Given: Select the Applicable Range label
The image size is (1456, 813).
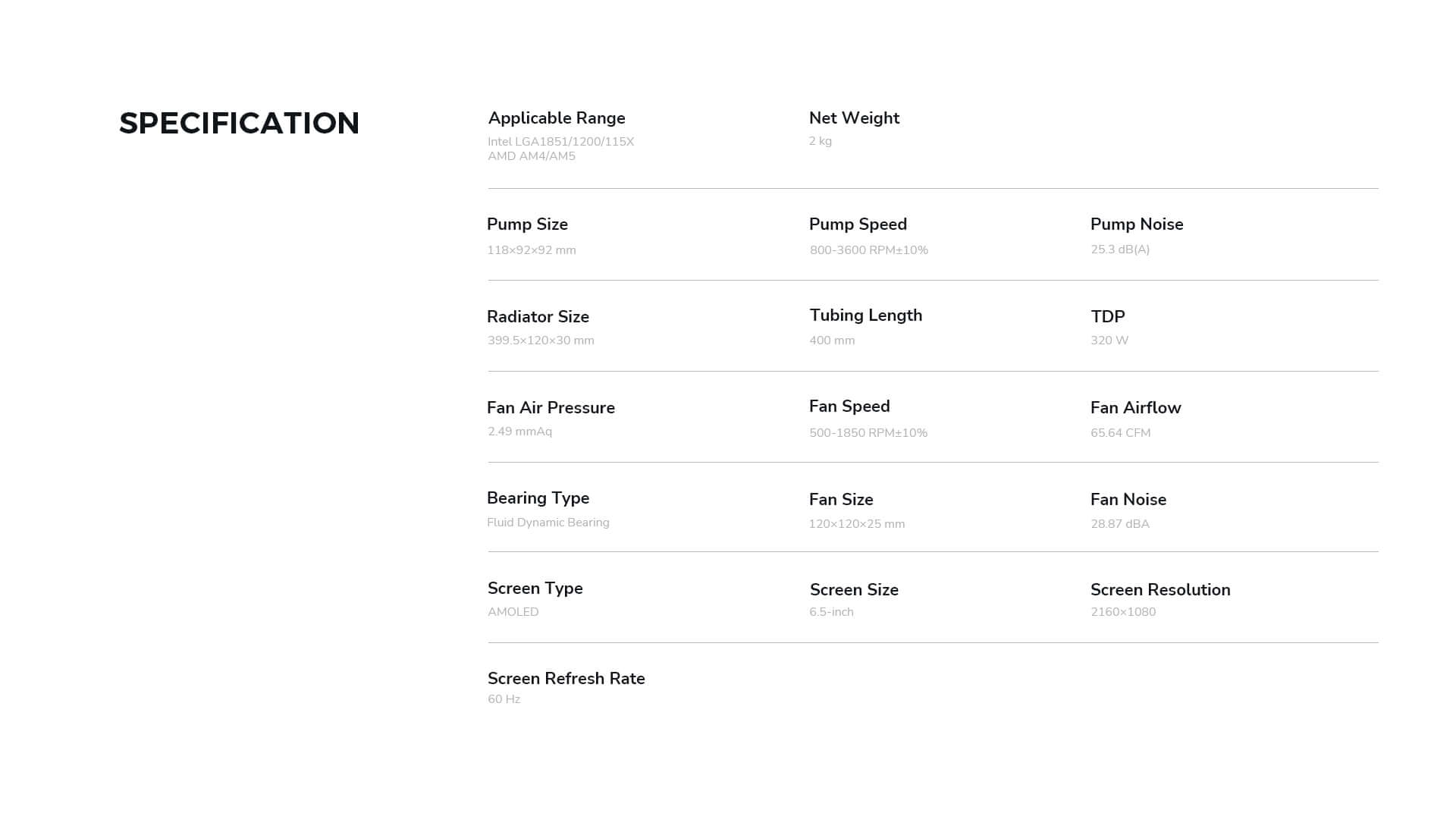Looking at the screenshot, I should (x=557, y=118).
